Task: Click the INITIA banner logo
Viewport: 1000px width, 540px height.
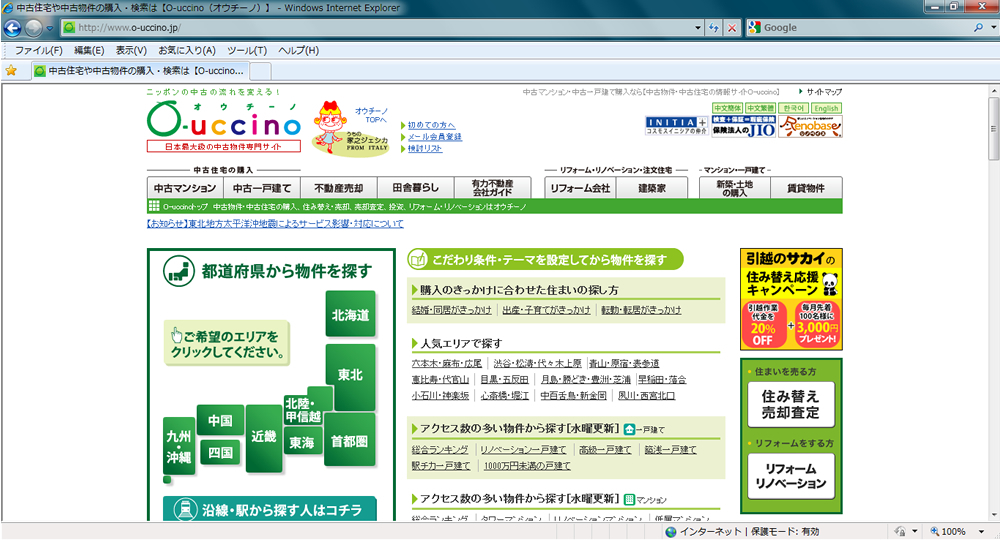Action: 676,126
